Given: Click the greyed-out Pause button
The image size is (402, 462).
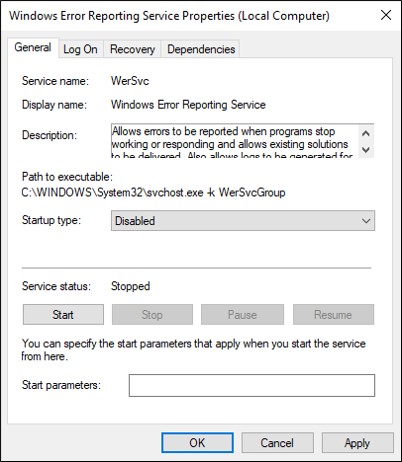Looking at the screenshot, I should coord(242,314).
